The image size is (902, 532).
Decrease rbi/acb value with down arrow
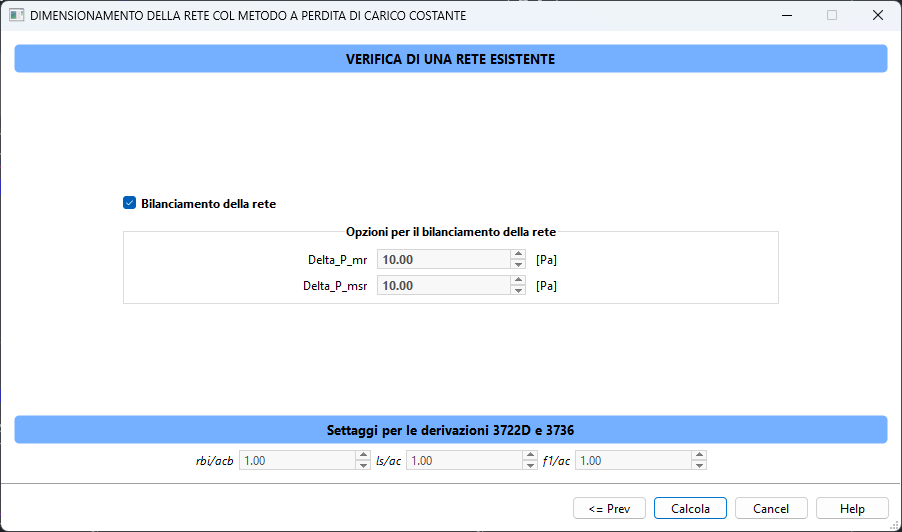coord(363,466)
